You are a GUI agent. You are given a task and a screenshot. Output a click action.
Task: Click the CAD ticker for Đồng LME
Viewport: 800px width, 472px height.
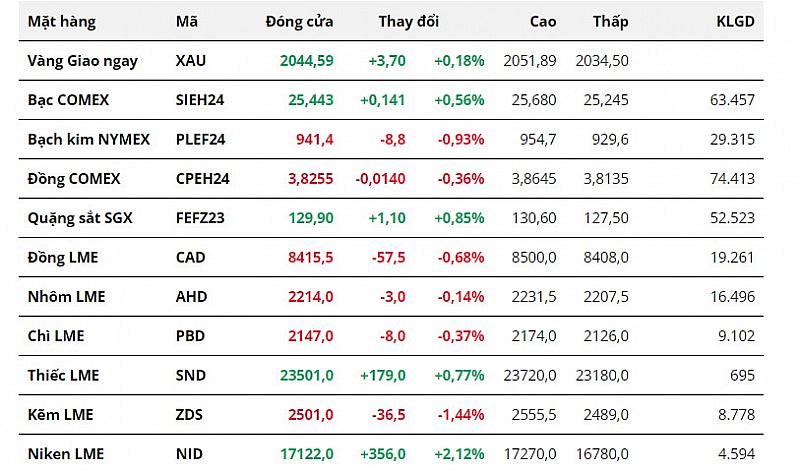191,258
